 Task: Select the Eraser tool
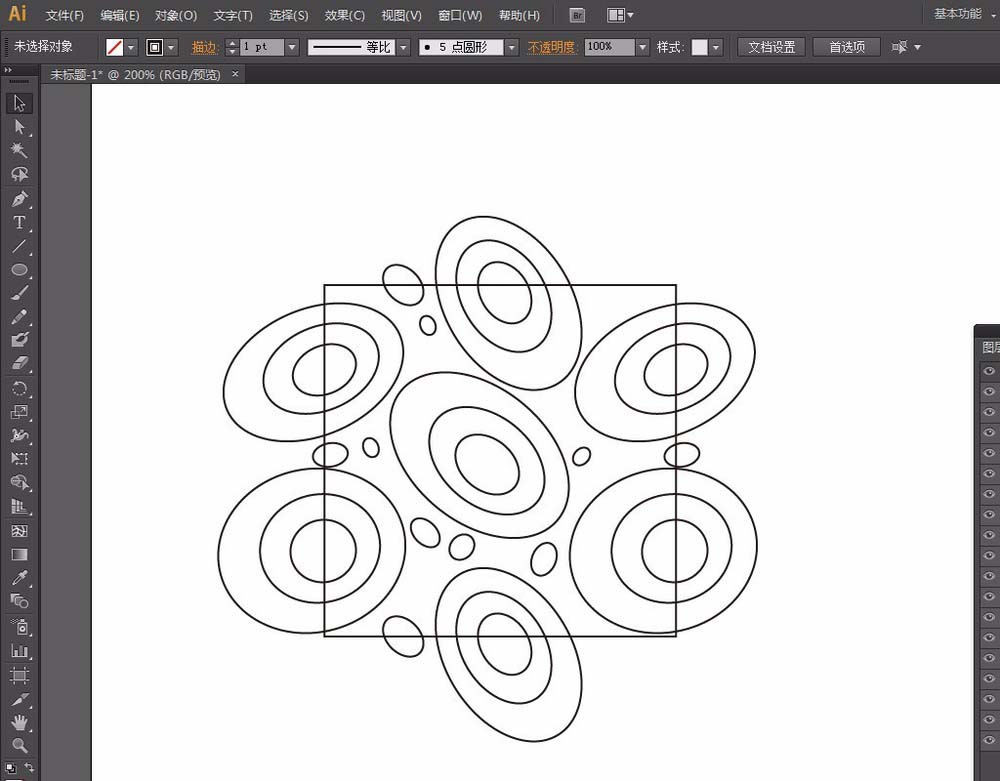(x=19, y=363)
